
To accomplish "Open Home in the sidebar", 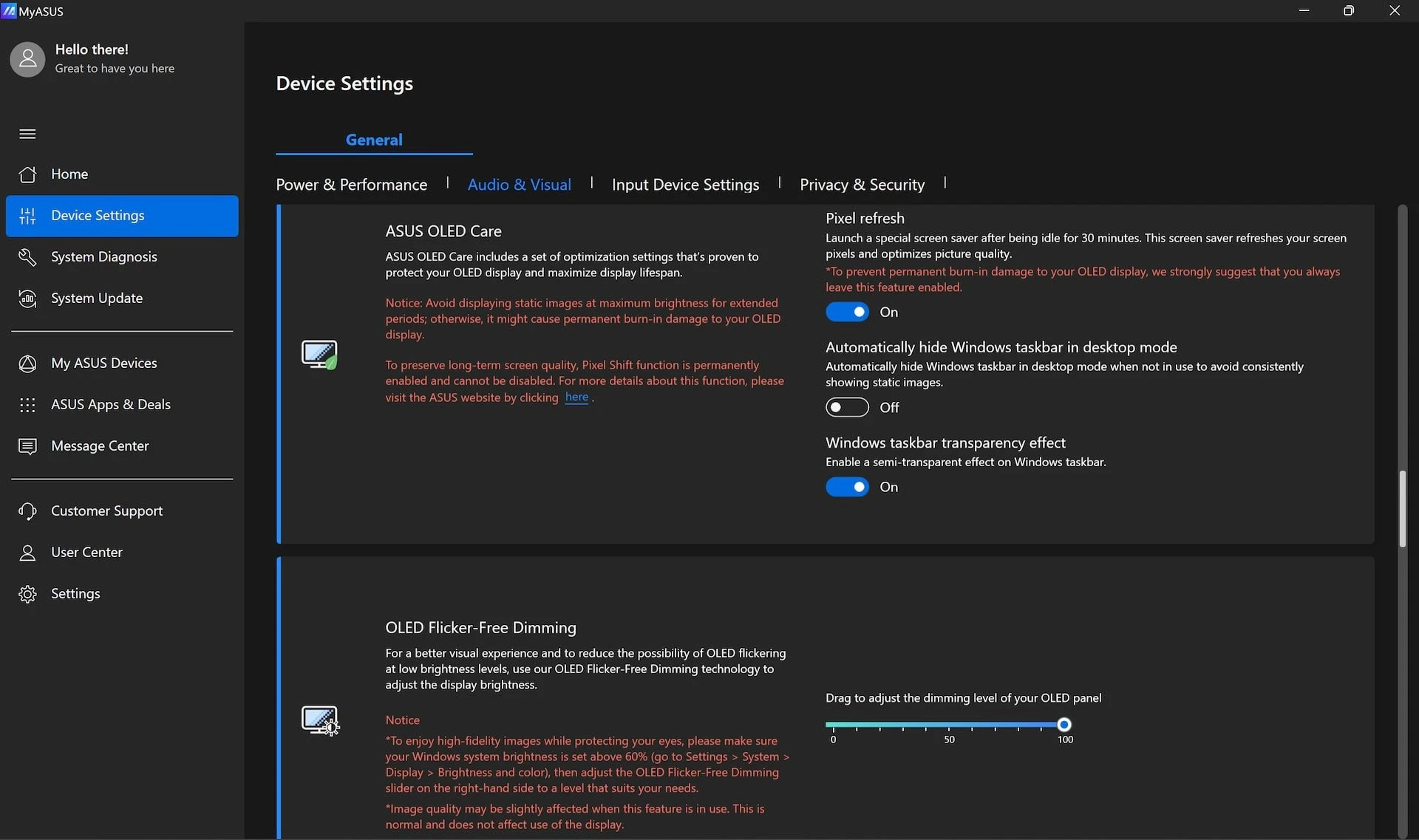I will click(x=122, y=174).
